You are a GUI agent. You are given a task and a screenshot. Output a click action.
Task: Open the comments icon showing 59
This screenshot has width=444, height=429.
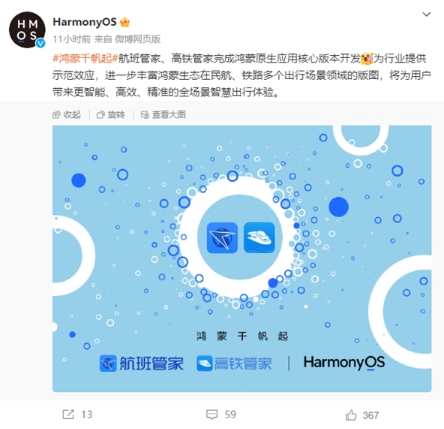[212, 414]
